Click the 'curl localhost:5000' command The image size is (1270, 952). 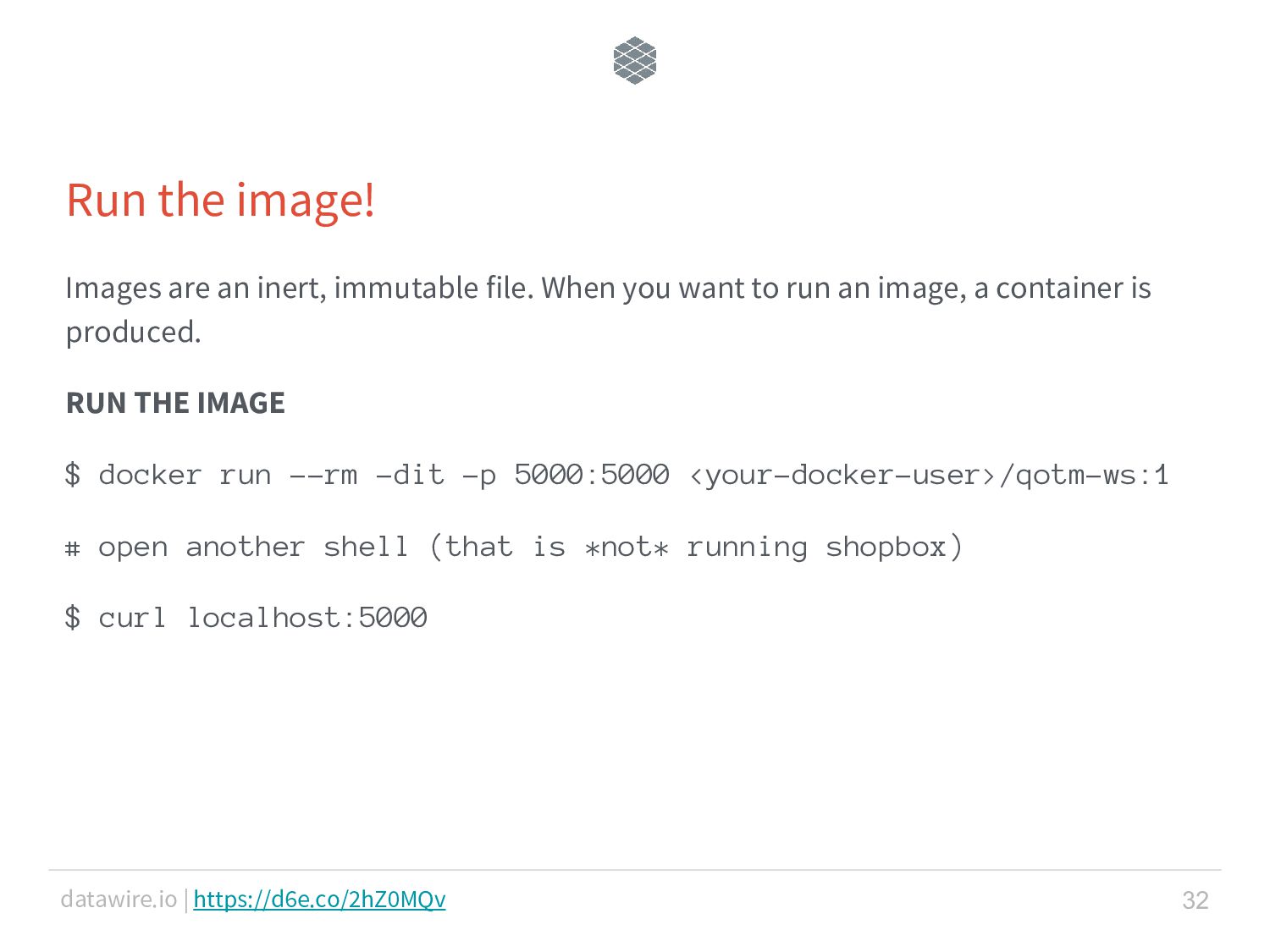click(246, 618)
